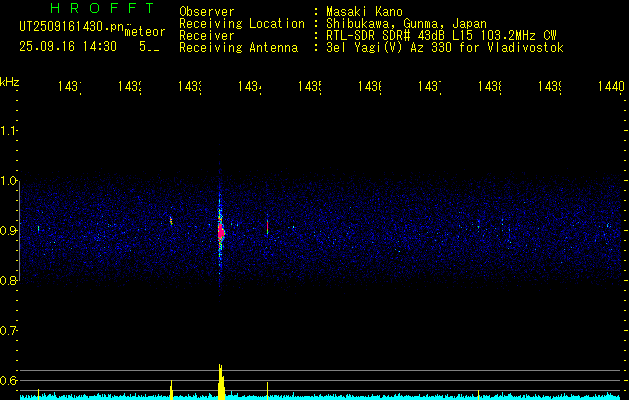The width and height of the screenshot is (629, 400).
Task: Click the 1440 time axis tick label
Action: tap(610, 88)
